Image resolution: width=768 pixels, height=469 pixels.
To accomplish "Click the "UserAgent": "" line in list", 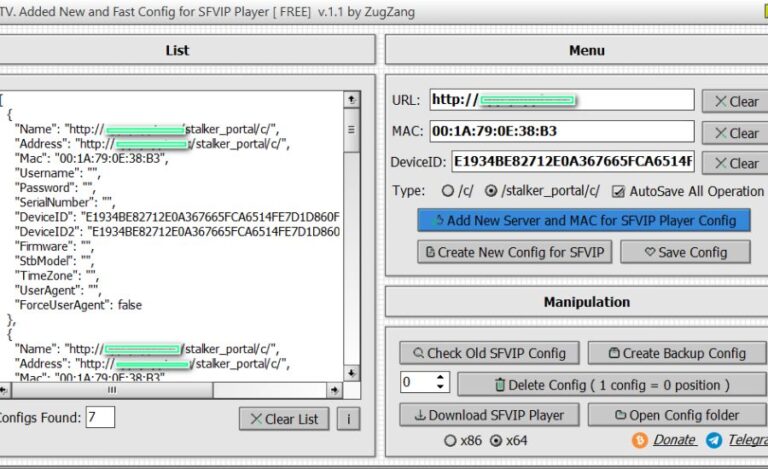I will pyautogui.click(x=57, y=290).
